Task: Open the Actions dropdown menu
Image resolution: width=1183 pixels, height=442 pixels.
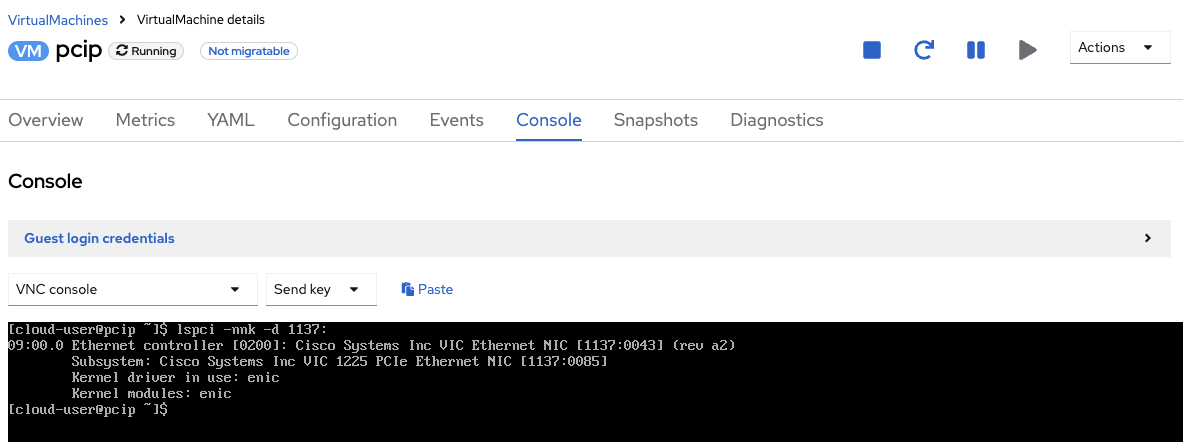Action: click(1119, 48)
